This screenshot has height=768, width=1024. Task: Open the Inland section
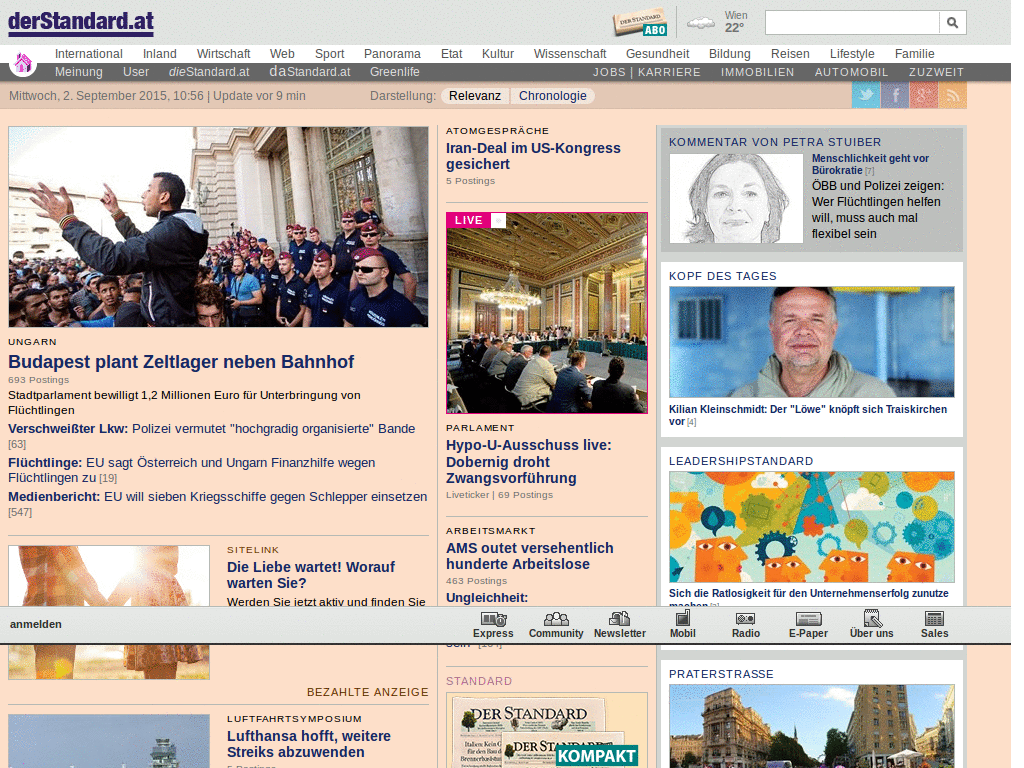coord(160,54)
